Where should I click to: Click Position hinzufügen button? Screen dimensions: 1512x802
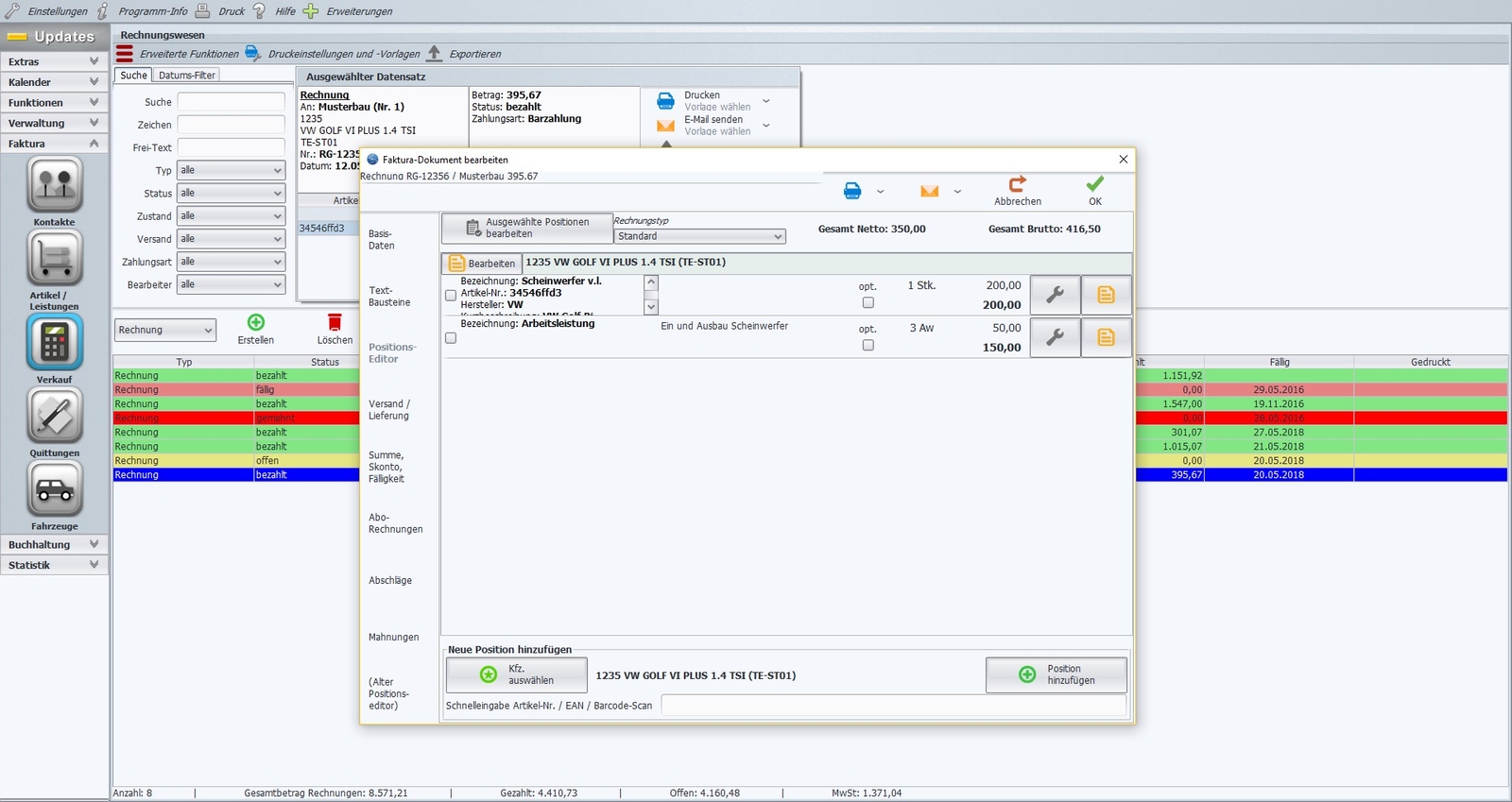tap(1057, 674)
